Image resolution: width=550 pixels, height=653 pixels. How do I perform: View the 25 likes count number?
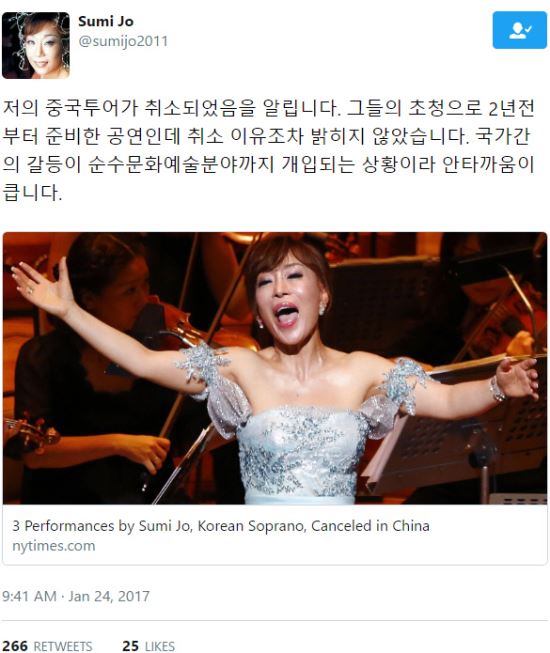tap(130, 646)
